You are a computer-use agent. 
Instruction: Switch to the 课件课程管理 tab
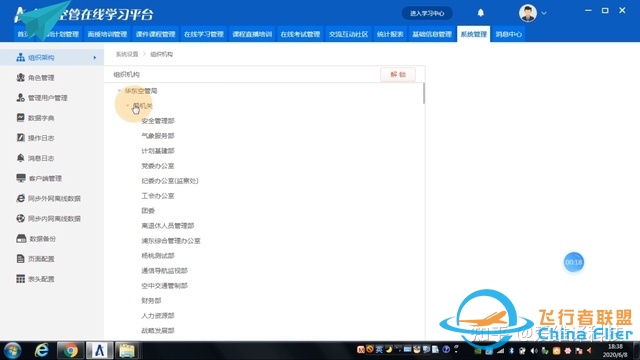156,34
